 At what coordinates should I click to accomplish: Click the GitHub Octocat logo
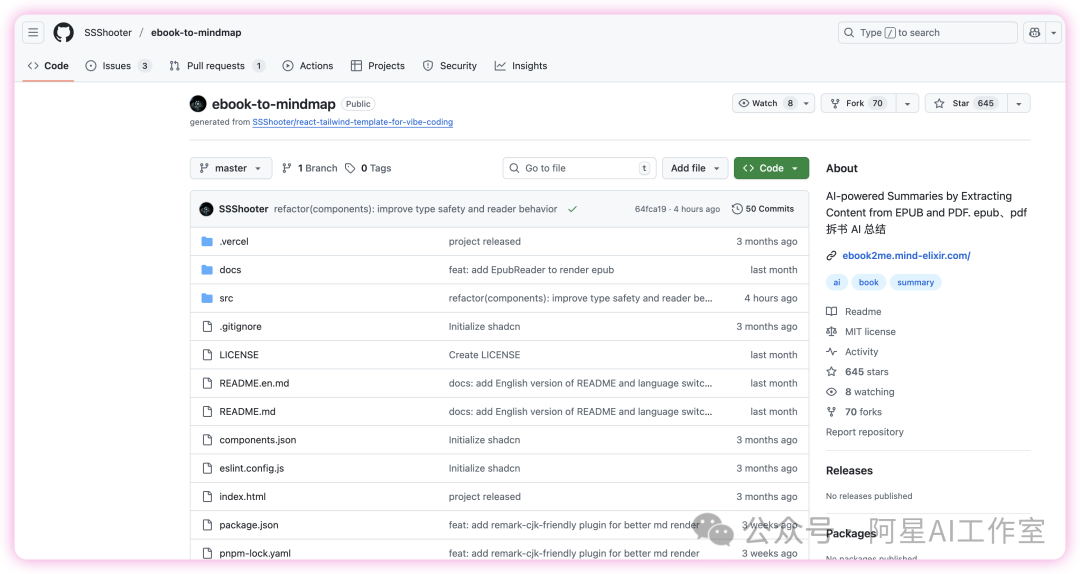click(63, 32)
